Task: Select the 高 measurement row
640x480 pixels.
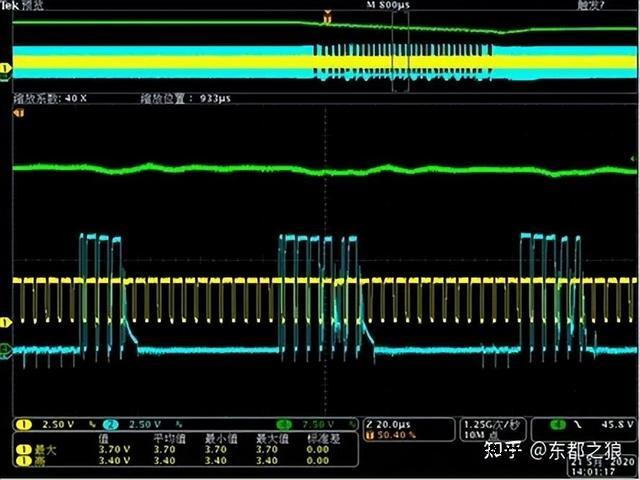Action: click(40, 462)
